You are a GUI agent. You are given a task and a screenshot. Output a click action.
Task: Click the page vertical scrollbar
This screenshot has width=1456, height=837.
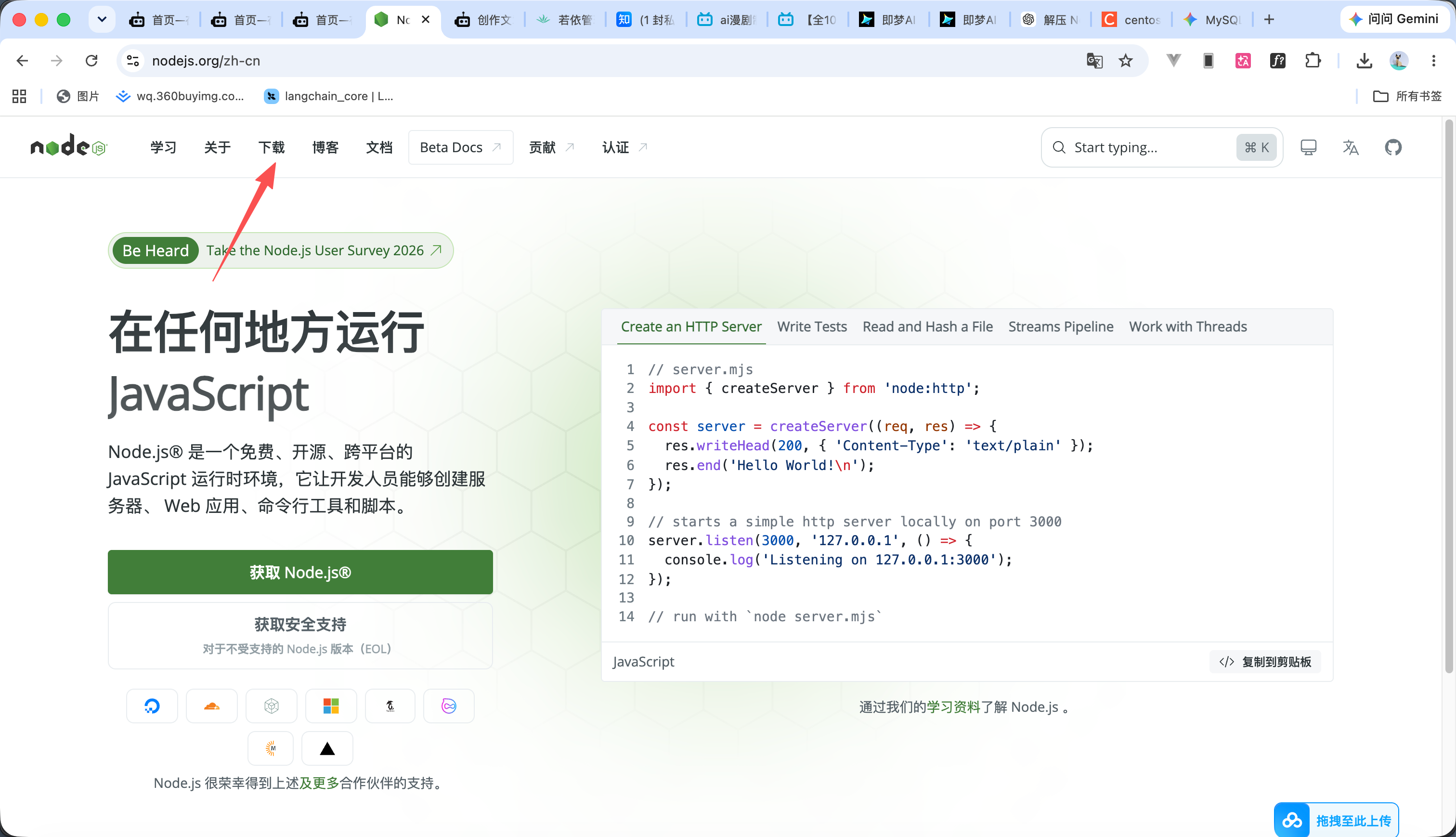coord(1449,397)
